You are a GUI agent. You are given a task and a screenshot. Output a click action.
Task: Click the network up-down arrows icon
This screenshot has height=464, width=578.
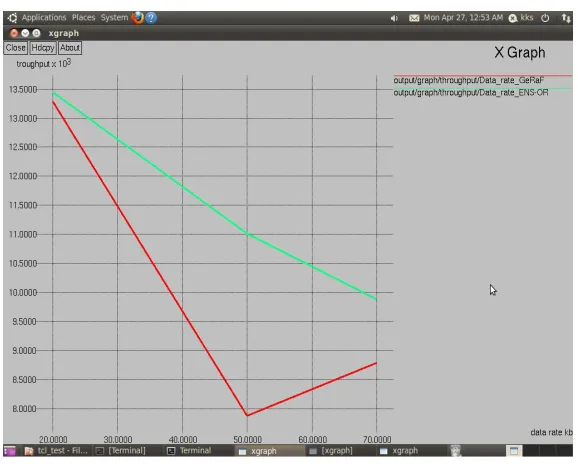point(566,18)
